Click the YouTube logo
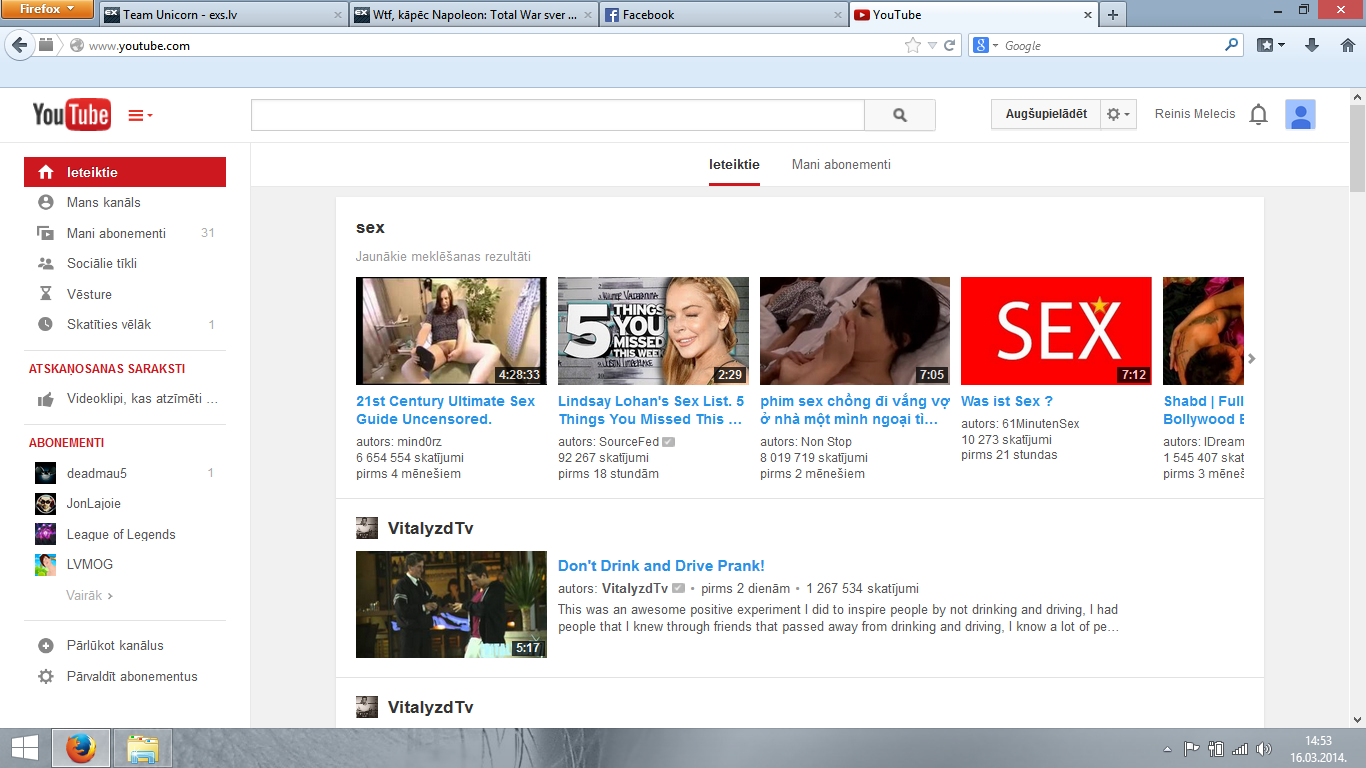The width and height of the screenshot is (1366, 768). [71, 115]
